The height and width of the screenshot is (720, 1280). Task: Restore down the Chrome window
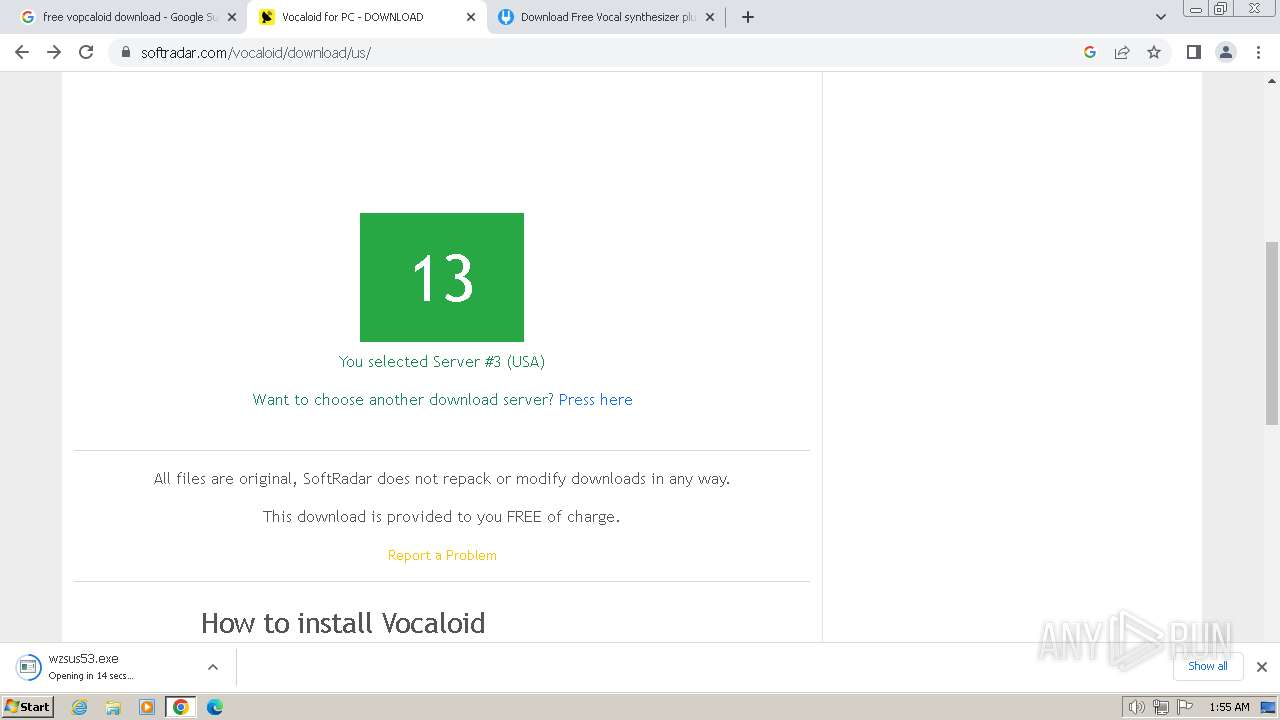(1221, 9)
